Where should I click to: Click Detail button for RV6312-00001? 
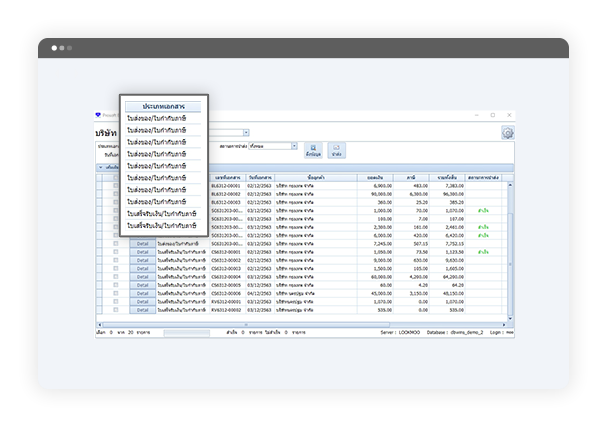142,302
